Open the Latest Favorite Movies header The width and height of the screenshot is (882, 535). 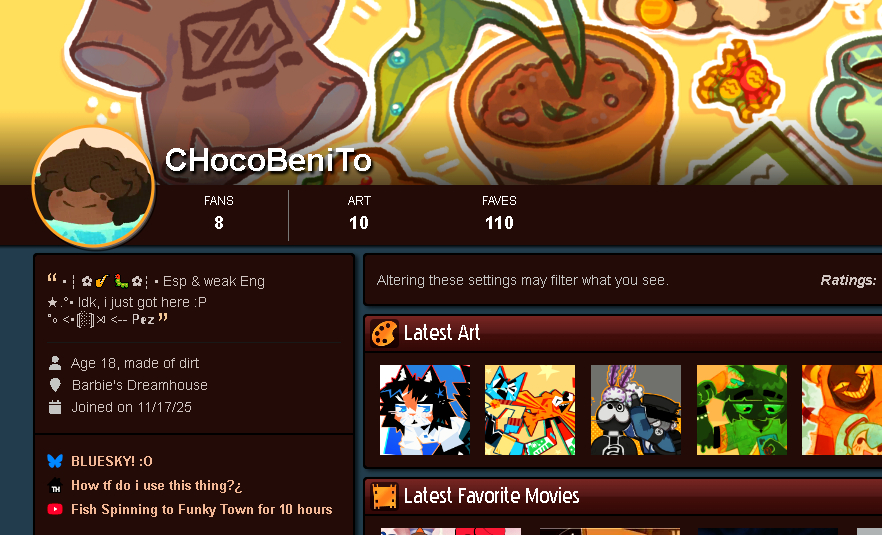point(492,496)
